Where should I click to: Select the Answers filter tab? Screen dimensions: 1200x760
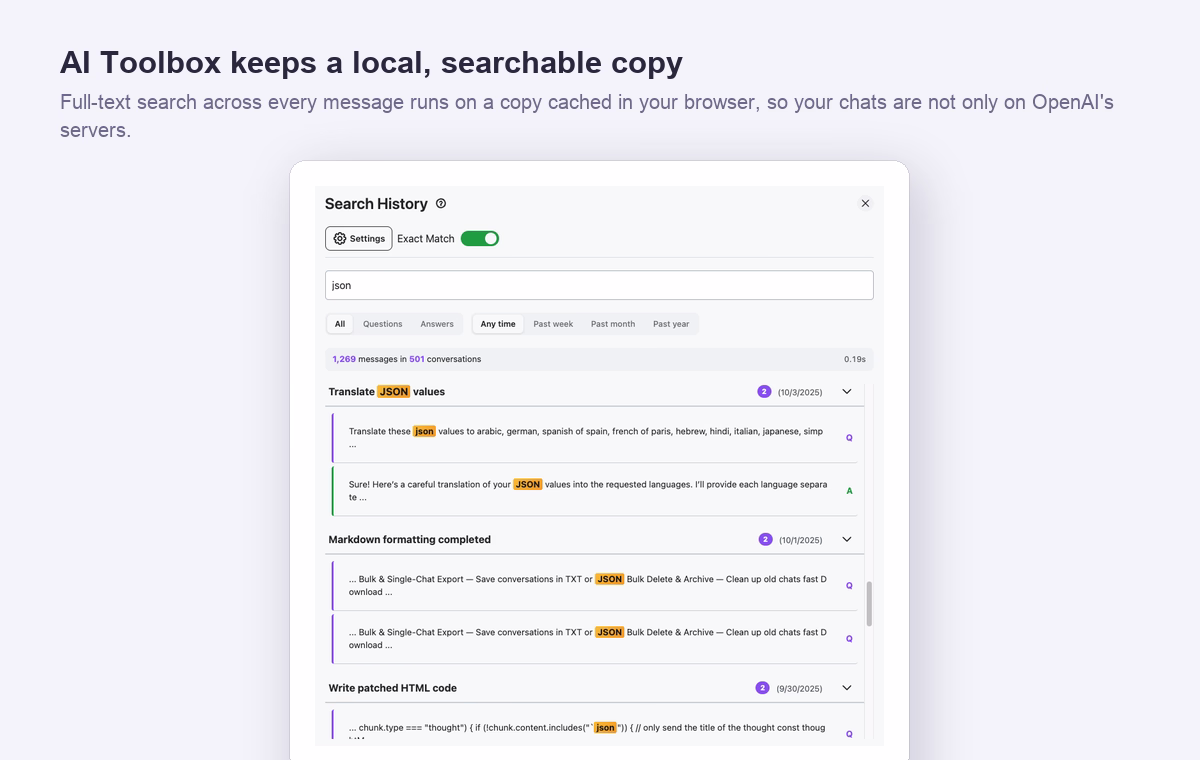click(x=437, y=324)
